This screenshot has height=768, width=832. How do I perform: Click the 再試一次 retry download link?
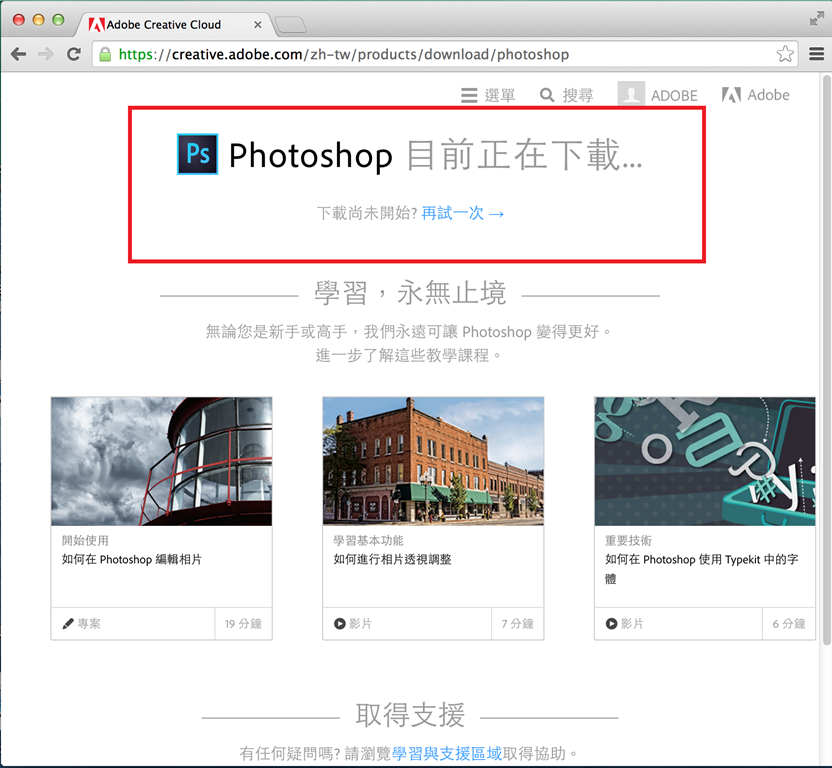coord(463,213)
